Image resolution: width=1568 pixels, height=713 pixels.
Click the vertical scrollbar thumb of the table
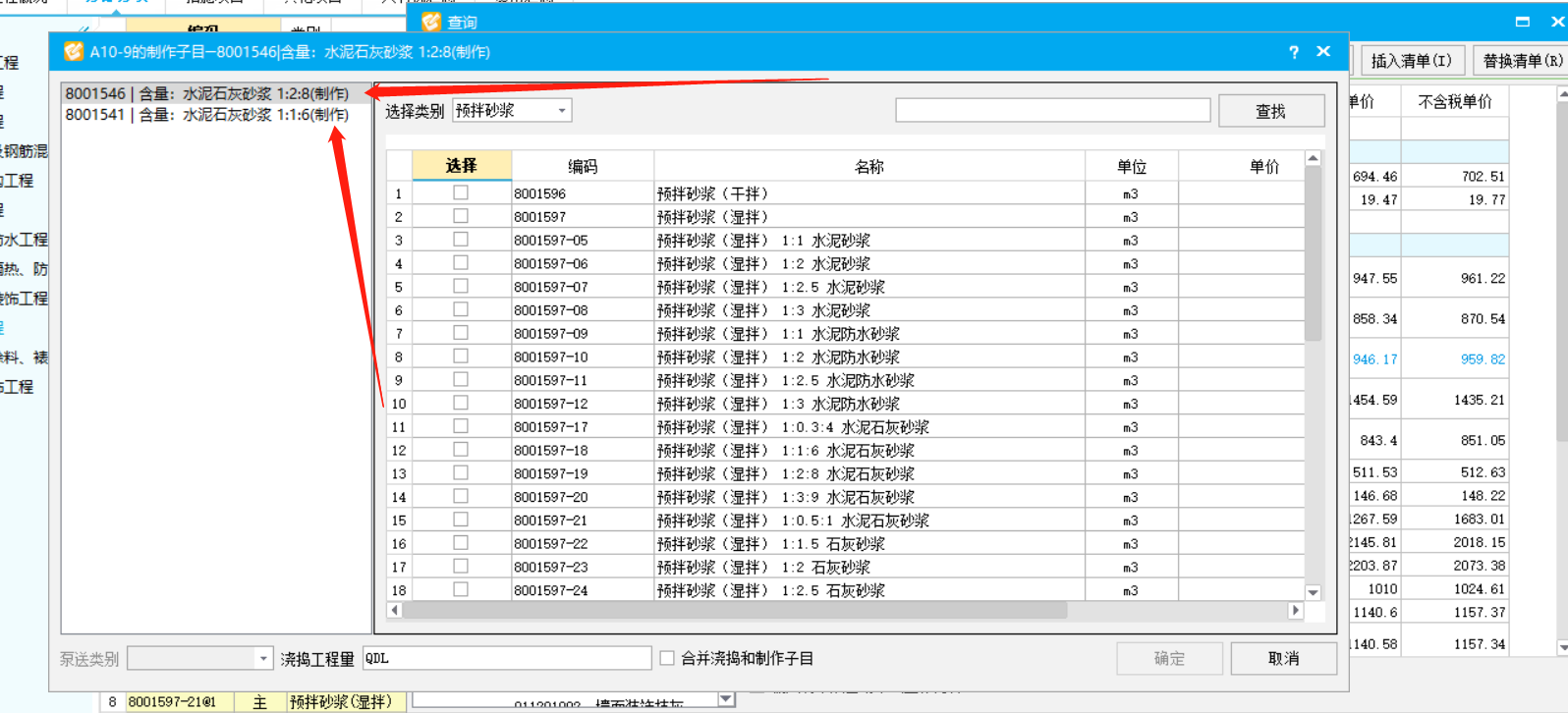pyautogui.click(x=1313, y=253)
